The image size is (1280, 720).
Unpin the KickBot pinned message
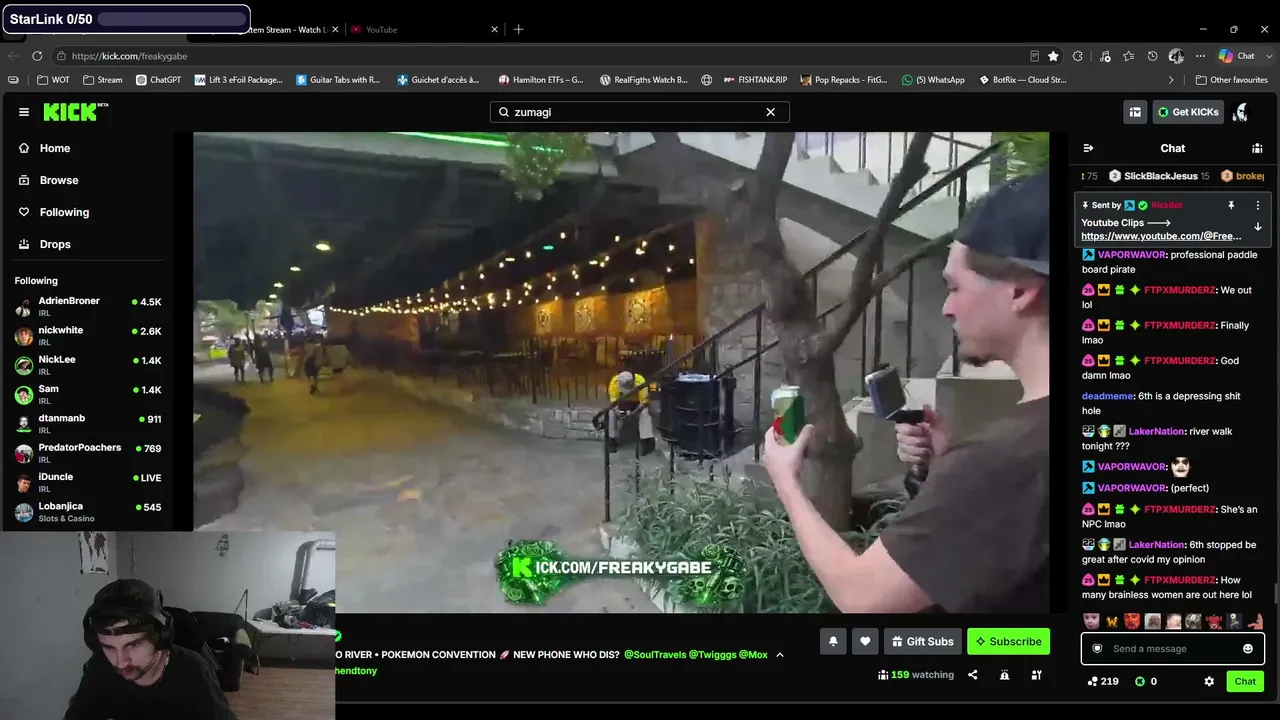pos(1231,205)
